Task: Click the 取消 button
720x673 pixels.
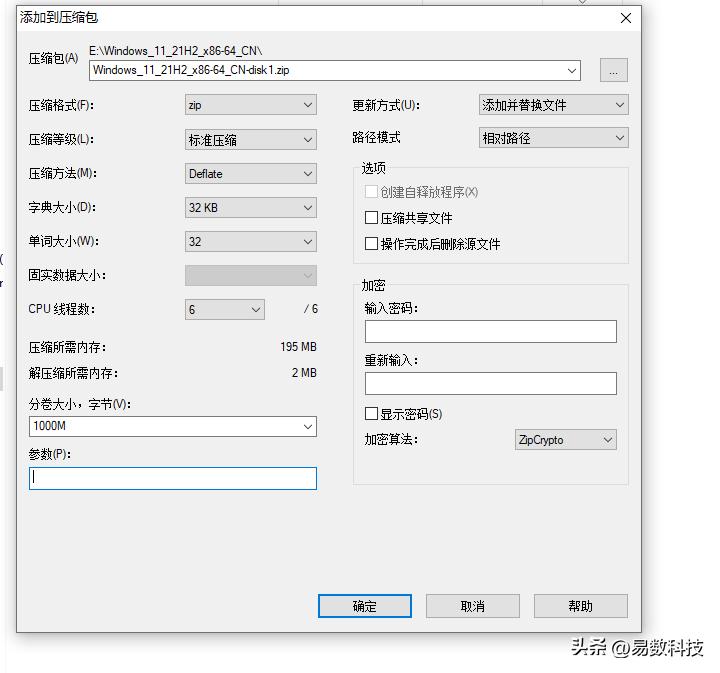Action: coord(472,606)
